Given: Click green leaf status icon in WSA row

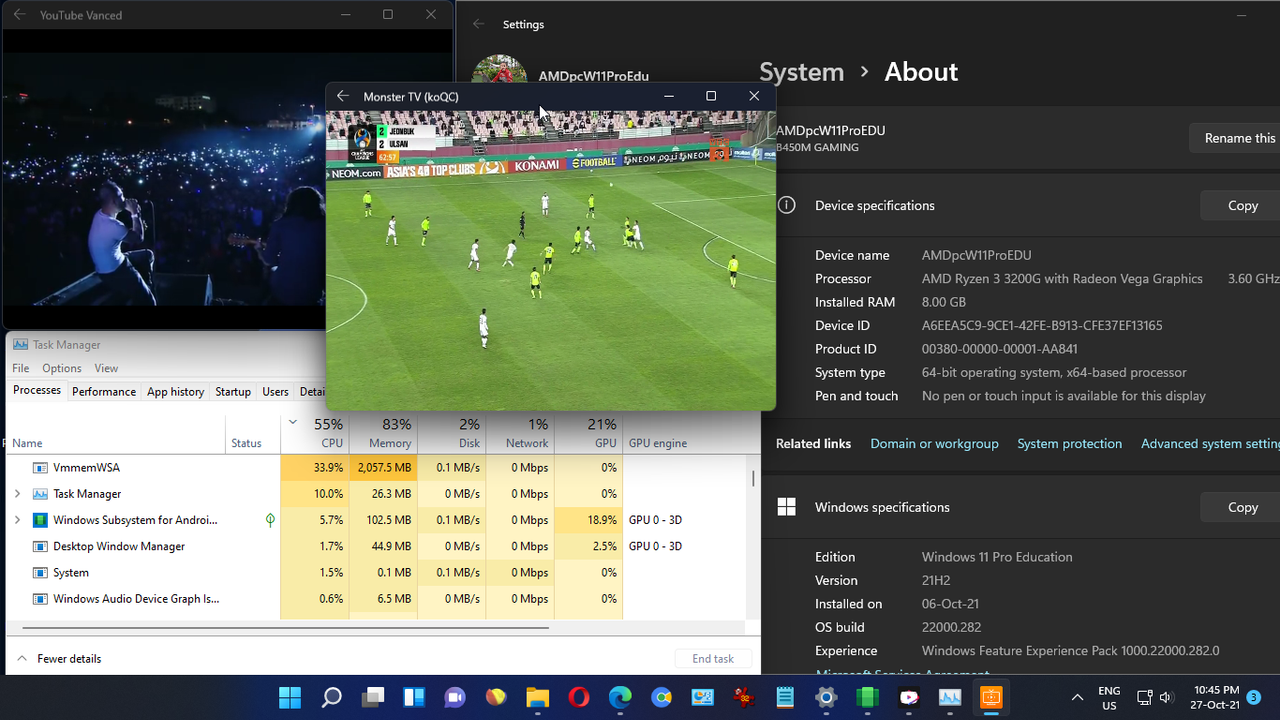Looking at the screenshot, I should (270, 520).
